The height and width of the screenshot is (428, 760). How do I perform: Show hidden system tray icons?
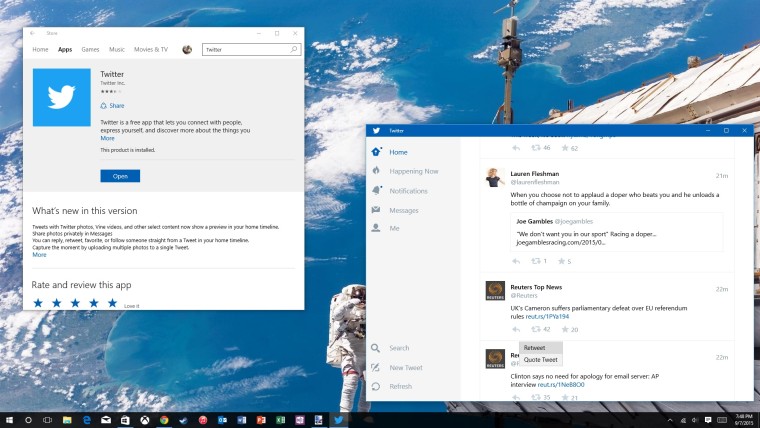click(670, 420)
